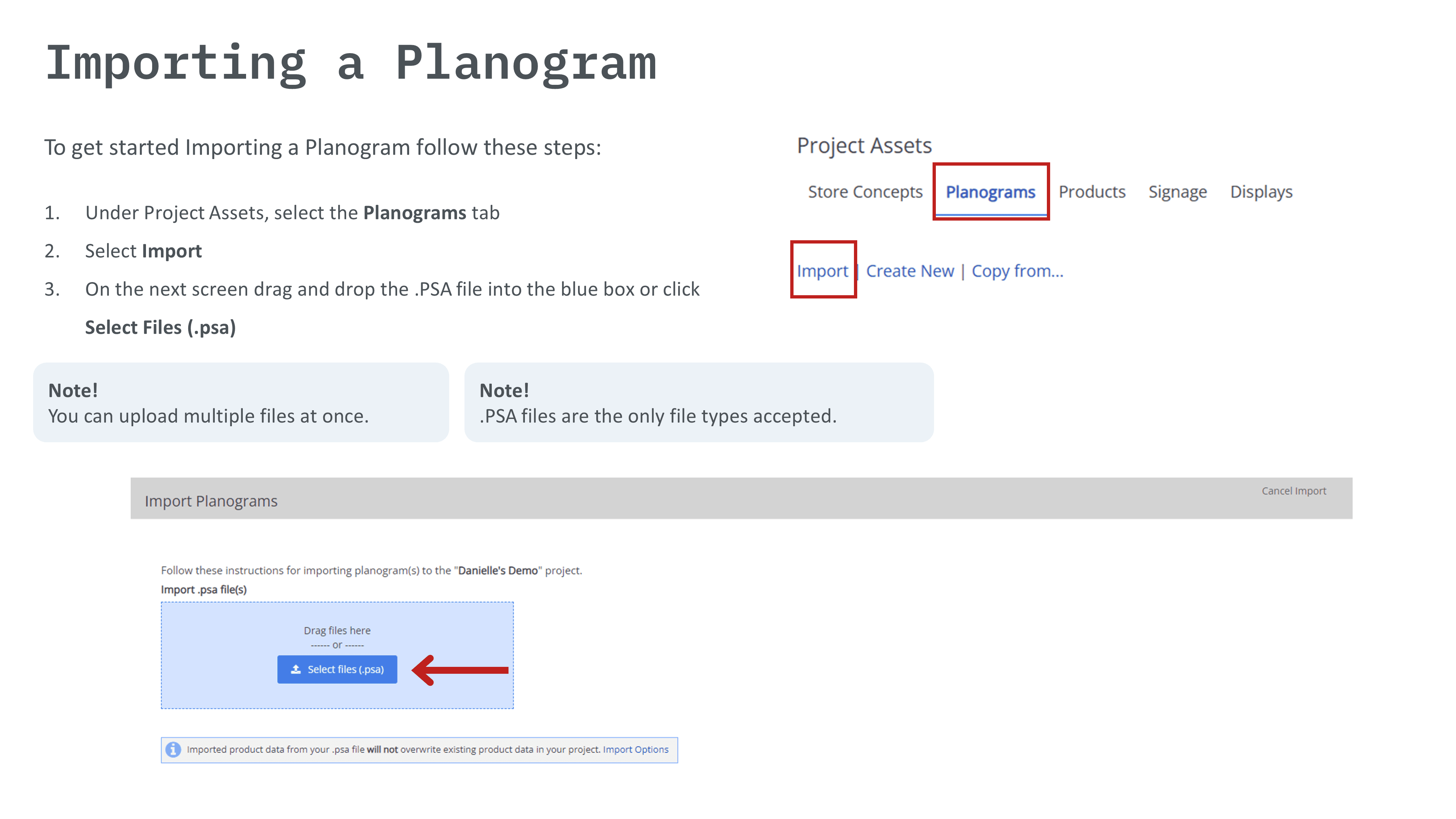Go to the Signage tab
This screenshot has height=819, width=1456.
point(1177,192)
